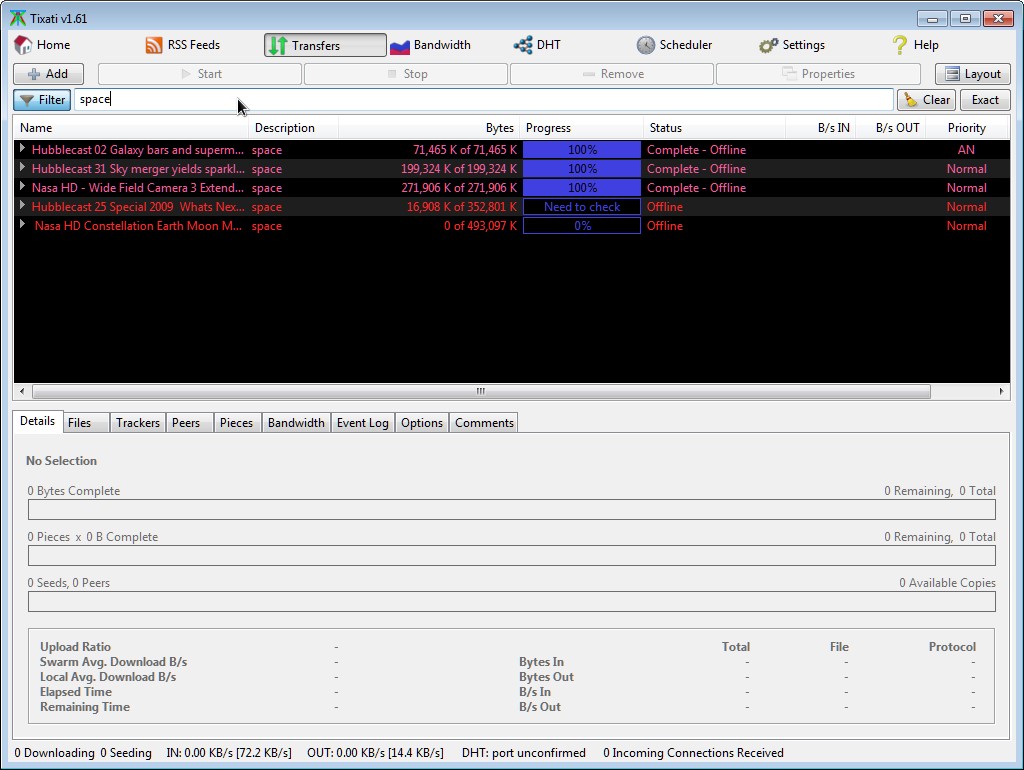Click the Need to check progress bar

coord(581,206)
